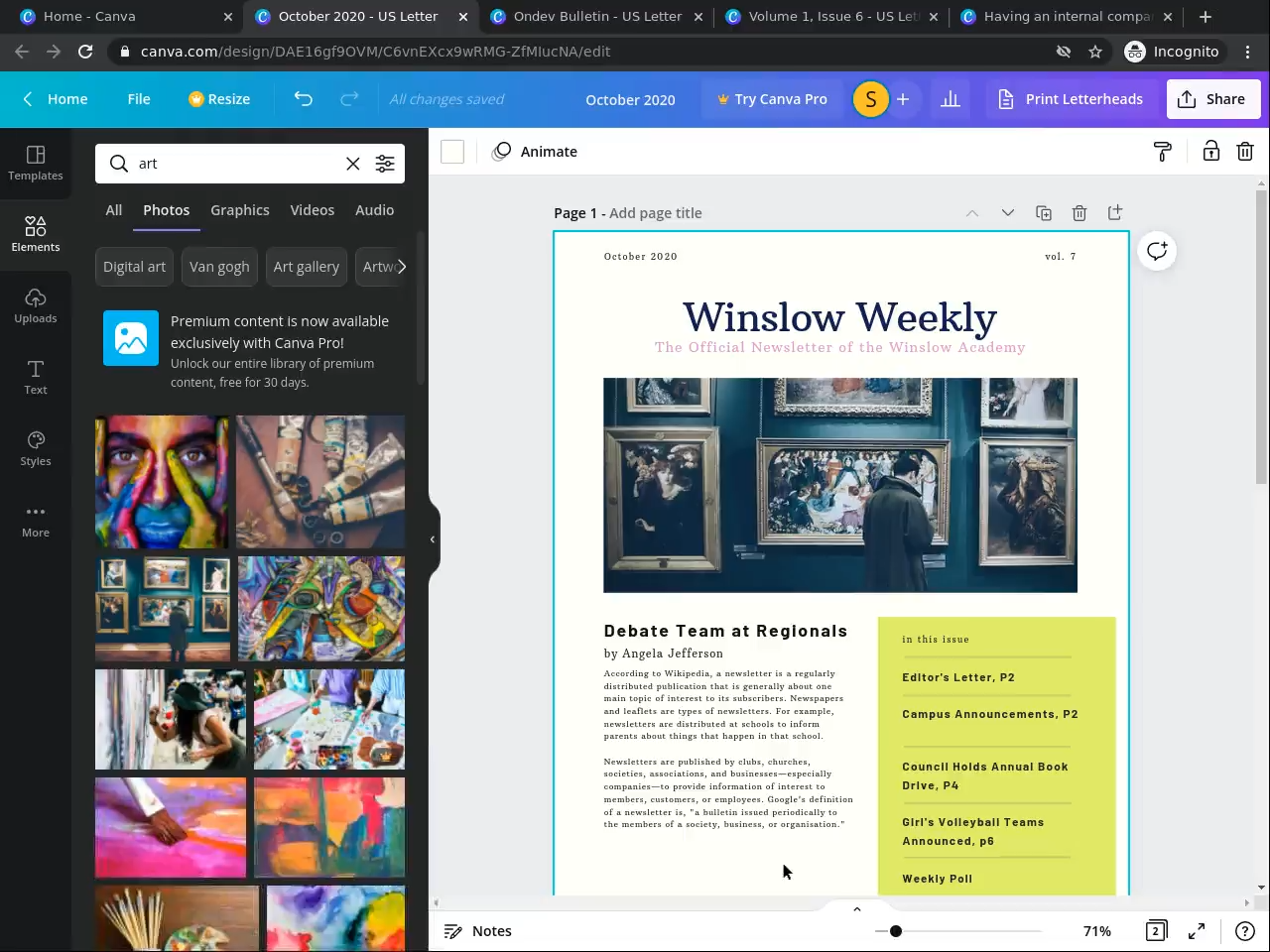This screenshot has width=1270, height=952.
Task: Select the All results tab
Action: (114, 210)
